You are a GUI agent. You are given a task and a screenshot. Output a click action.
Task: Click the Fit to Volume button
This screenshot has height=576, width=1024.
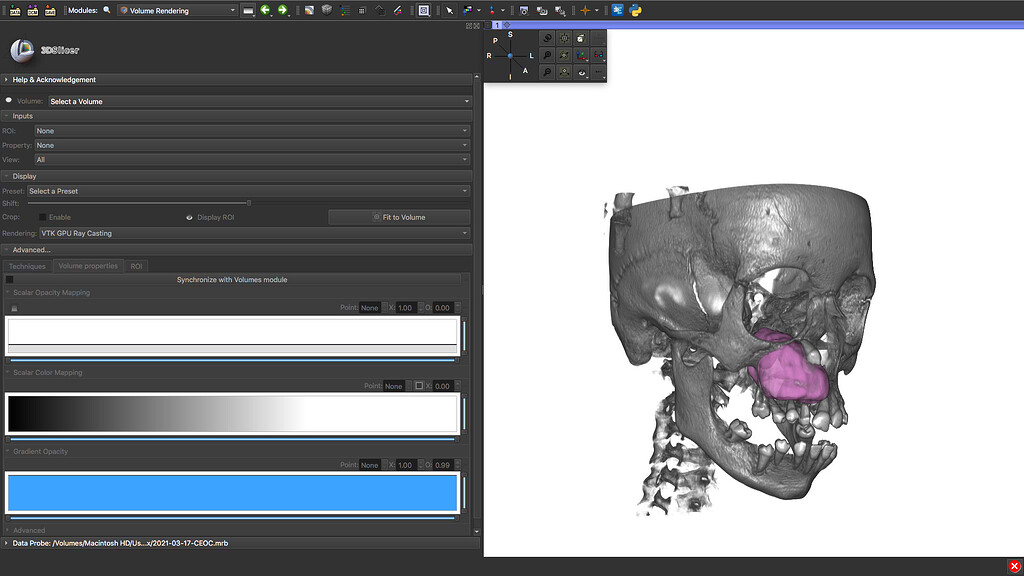[x=399, y=217]
